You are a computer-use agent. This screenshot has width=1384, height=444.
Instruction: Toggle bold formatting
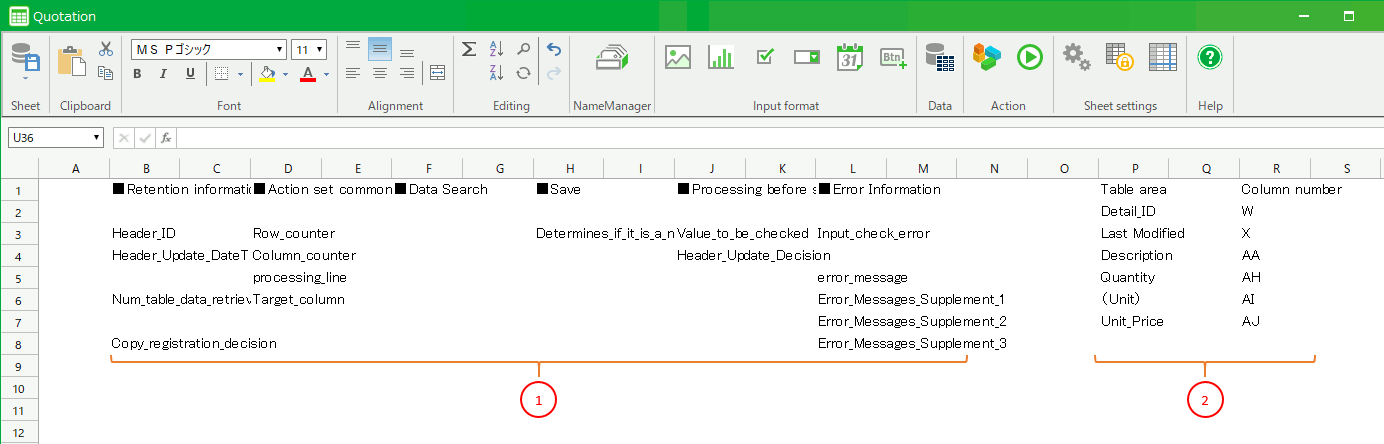(138, 74)
